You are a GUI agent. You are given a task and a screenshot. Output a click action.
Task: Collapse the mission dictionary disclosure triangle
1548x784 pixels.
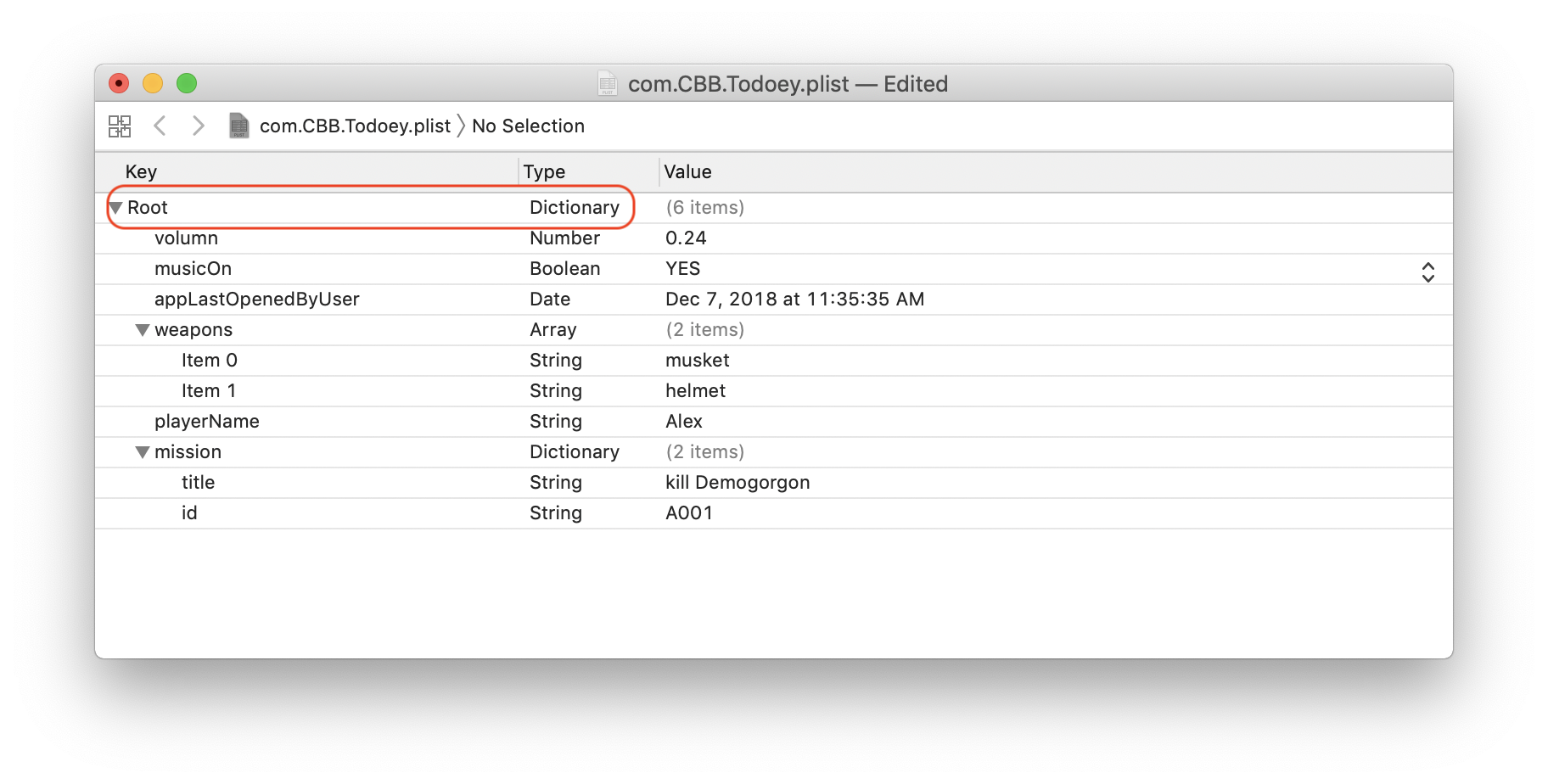[x=143, y=452]
